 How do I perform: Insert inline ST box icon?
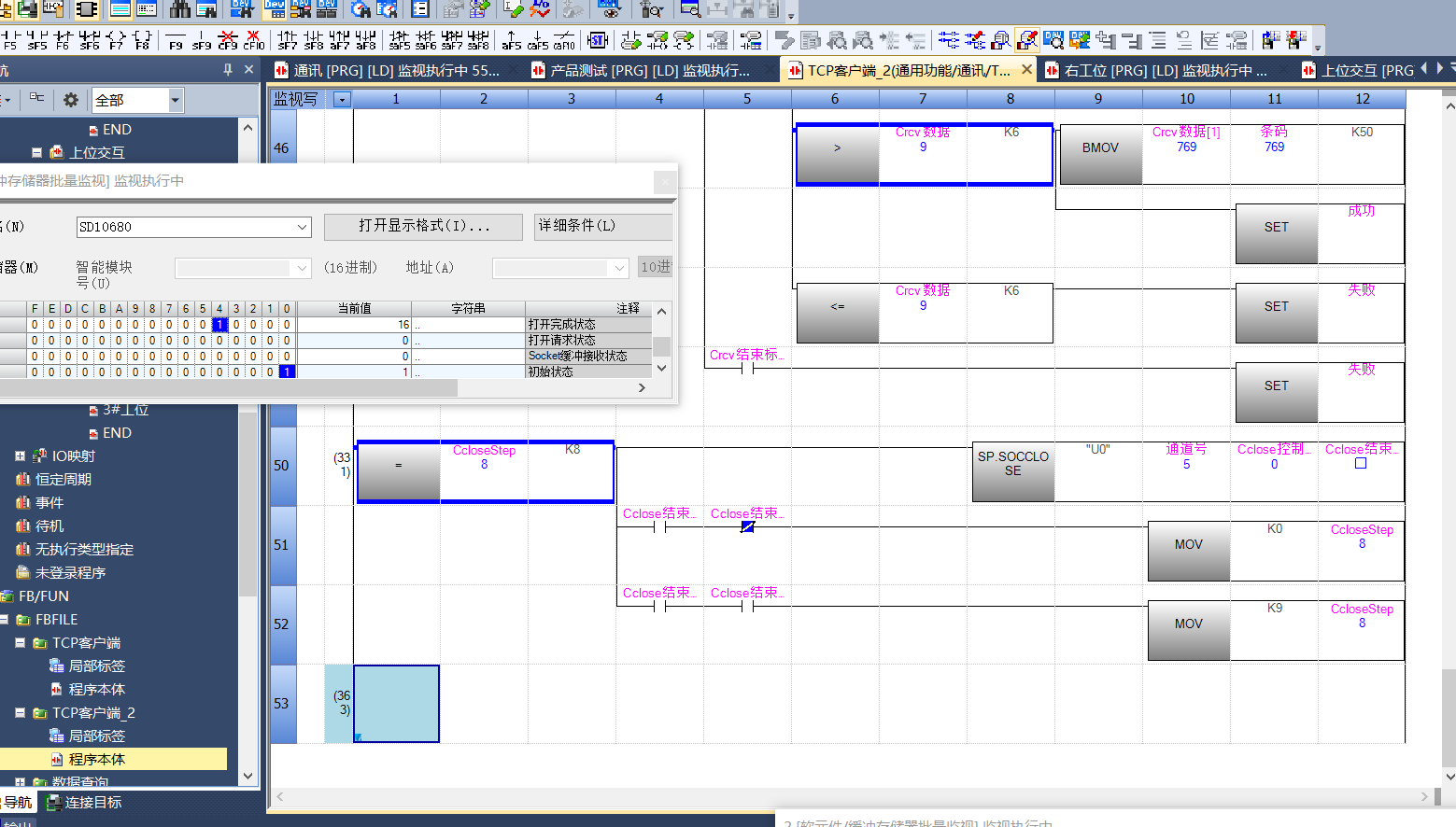(598, 40)
